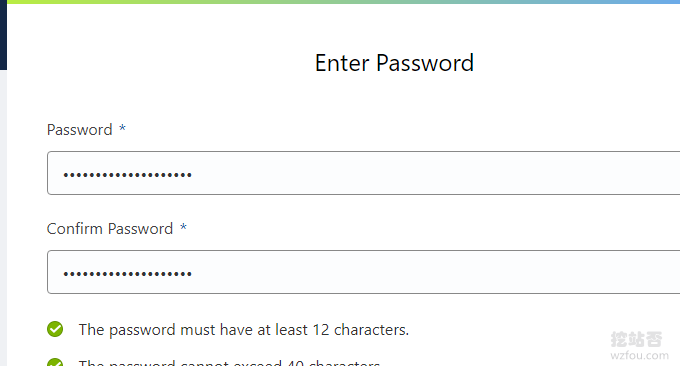Focus the Password input field

363,173
